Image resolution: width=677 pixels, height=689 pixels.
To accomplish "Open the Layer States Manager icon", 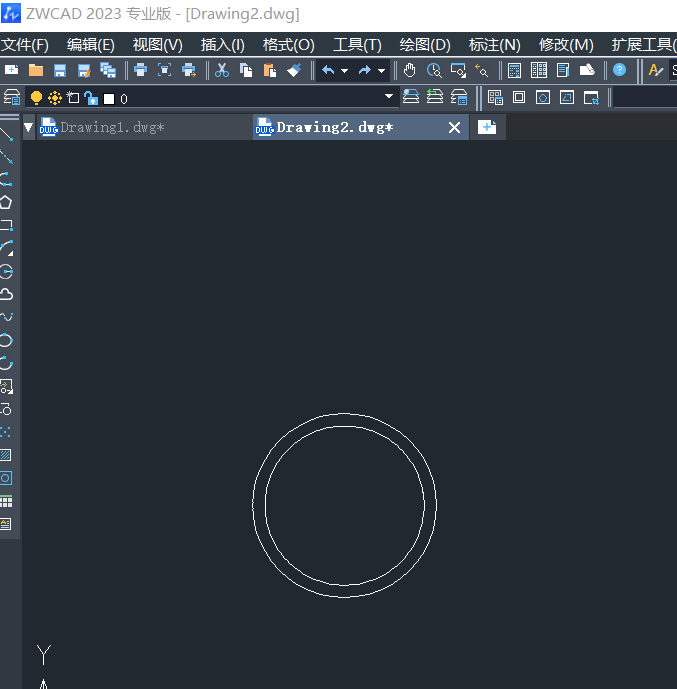I will 459,97.
